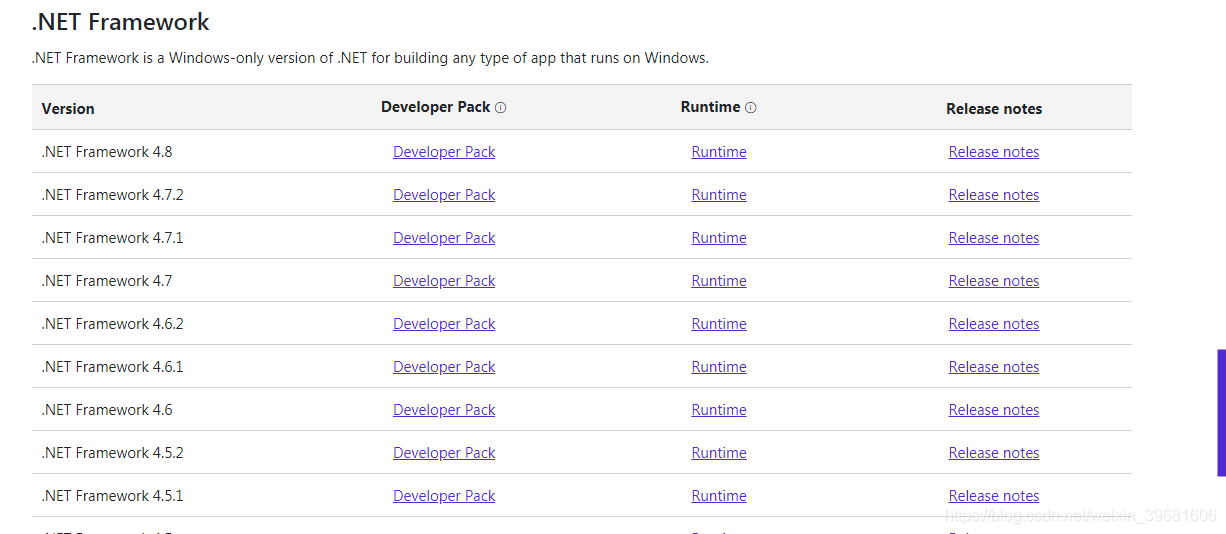Click the Developer Pack info icon in header
Viewport: 1226px width, 534px height.
click(501, 108)
